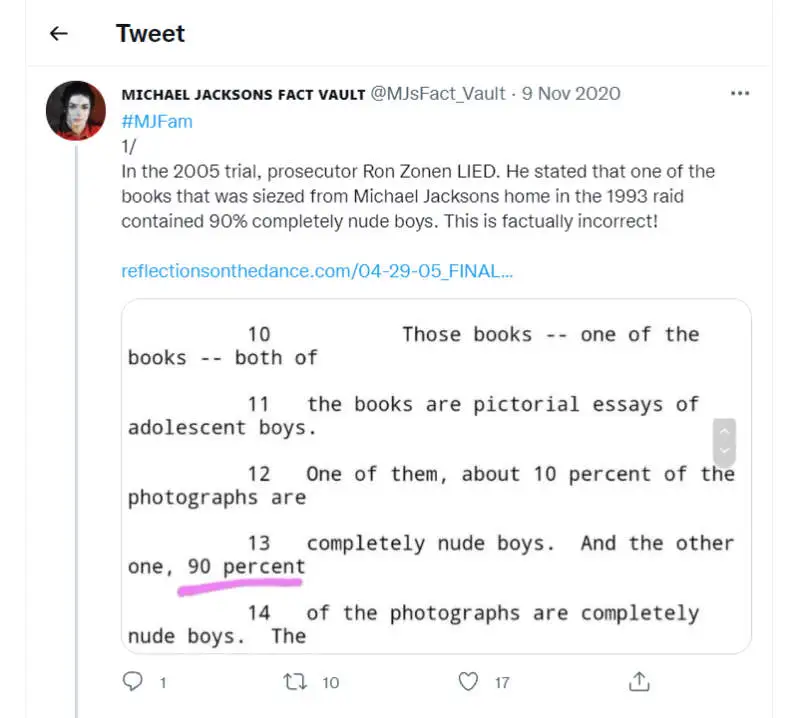Image resolution: width=800 pixels, height=718 pixels.
Task: Click the retweet count of 10
Action: tap(331, 683)
